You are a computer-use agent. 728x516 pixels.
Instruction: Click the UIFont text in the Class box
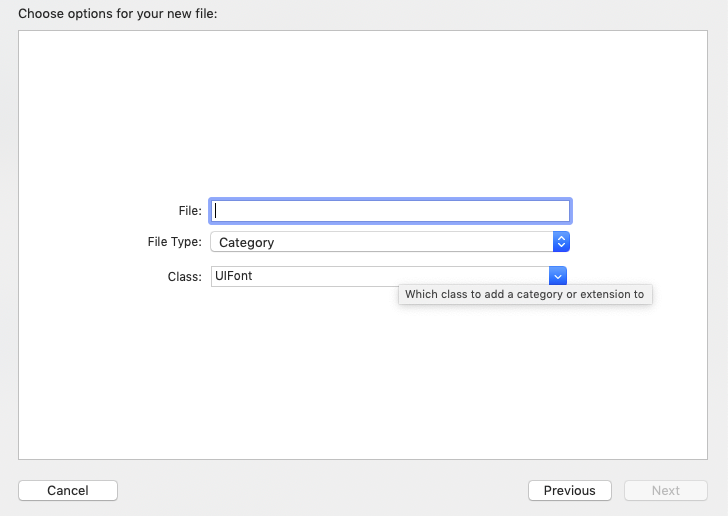[x=233, y=276]
